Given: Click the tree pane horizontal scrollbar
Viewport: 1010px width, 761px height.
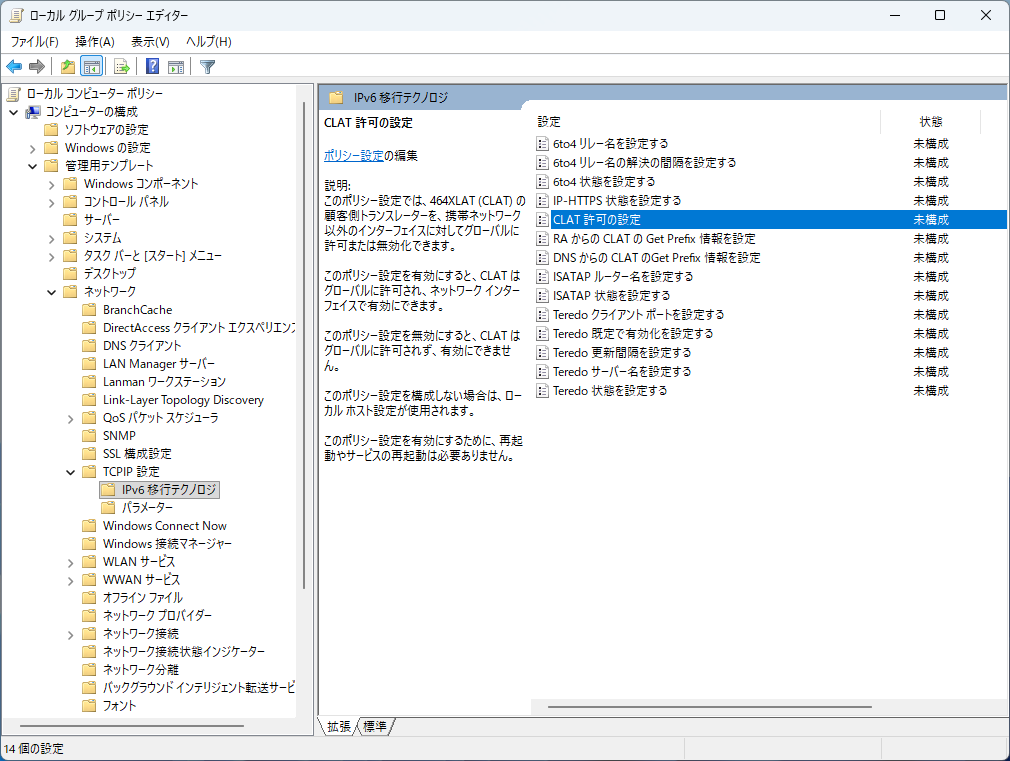Looking at the screenshot, I should point(132,726).
